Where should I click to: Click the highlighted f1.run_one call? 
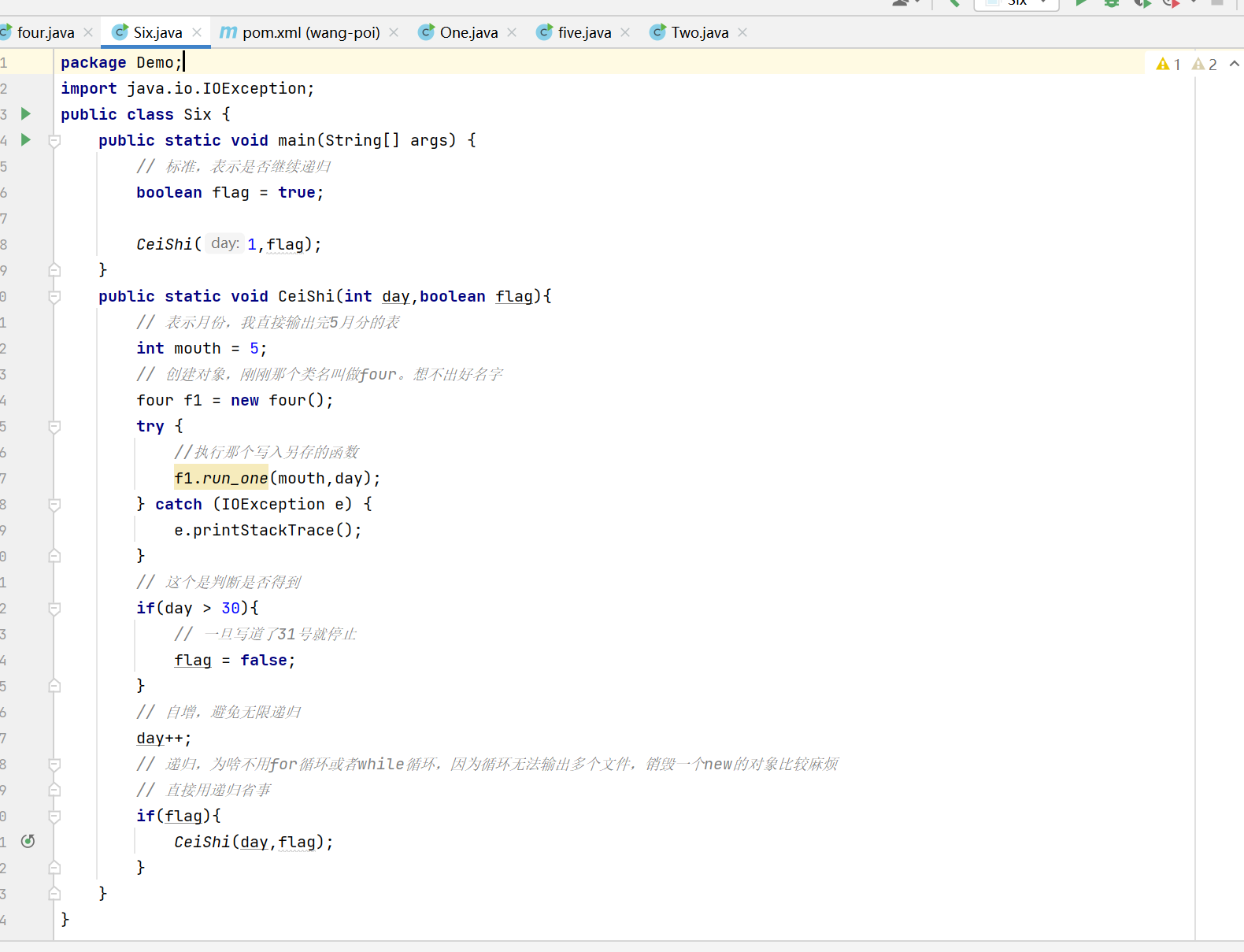click(221, 478)
